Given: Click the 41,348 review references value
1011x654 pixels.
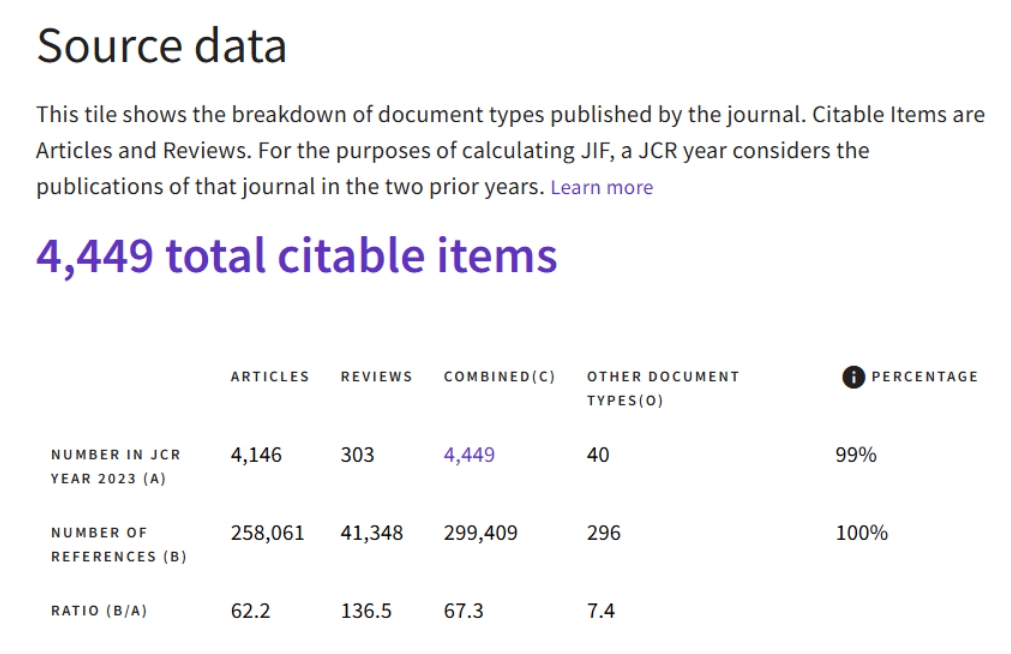Looking at the screenshot, I should click(372, 533).
